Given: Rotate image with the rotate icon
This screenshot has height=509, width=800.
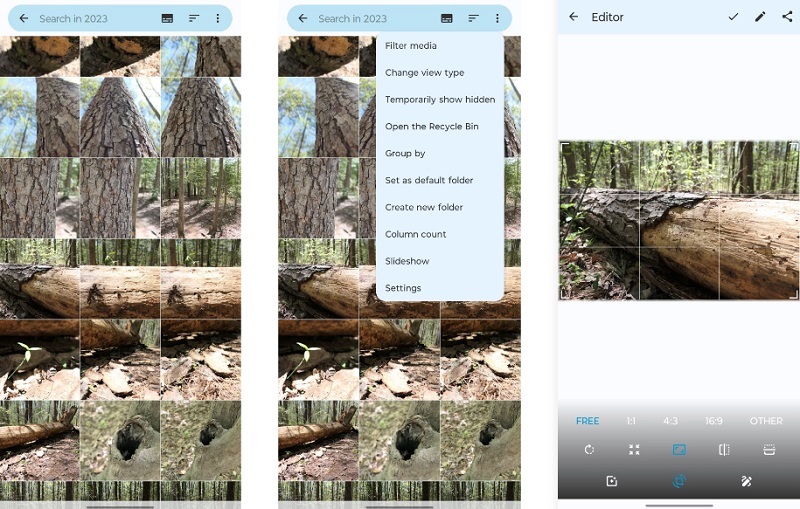Looking at the screenshot, I should [x=589, y=449].
